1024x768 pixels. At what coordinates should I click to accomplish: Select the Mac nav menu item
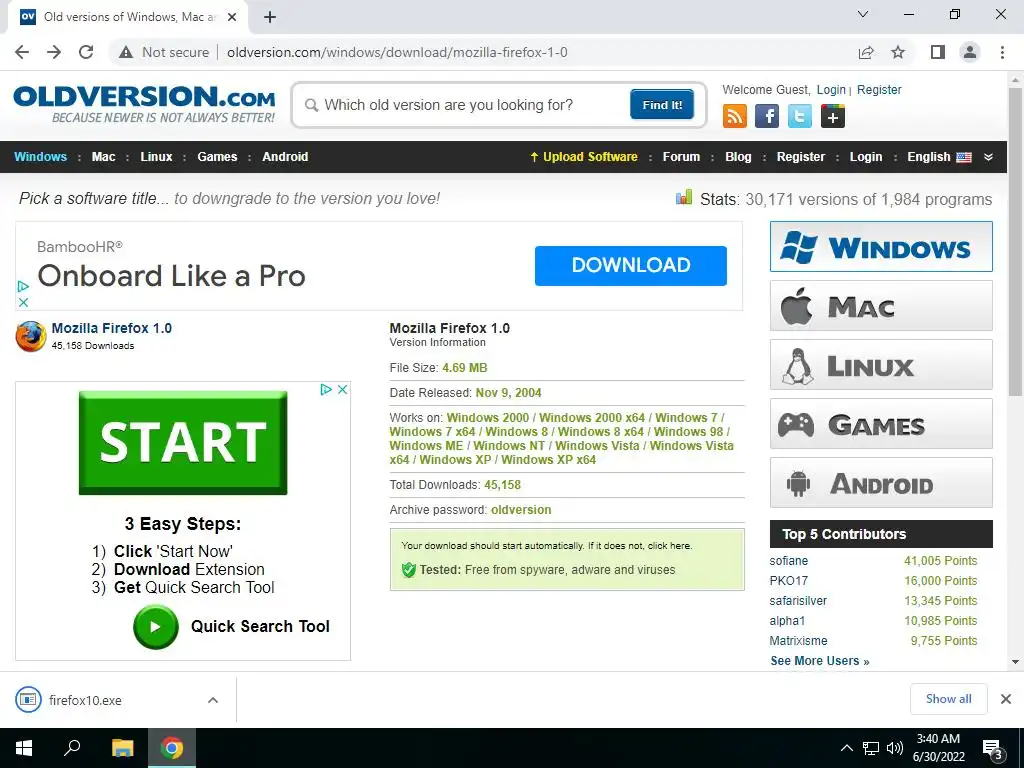coord(103,157)
